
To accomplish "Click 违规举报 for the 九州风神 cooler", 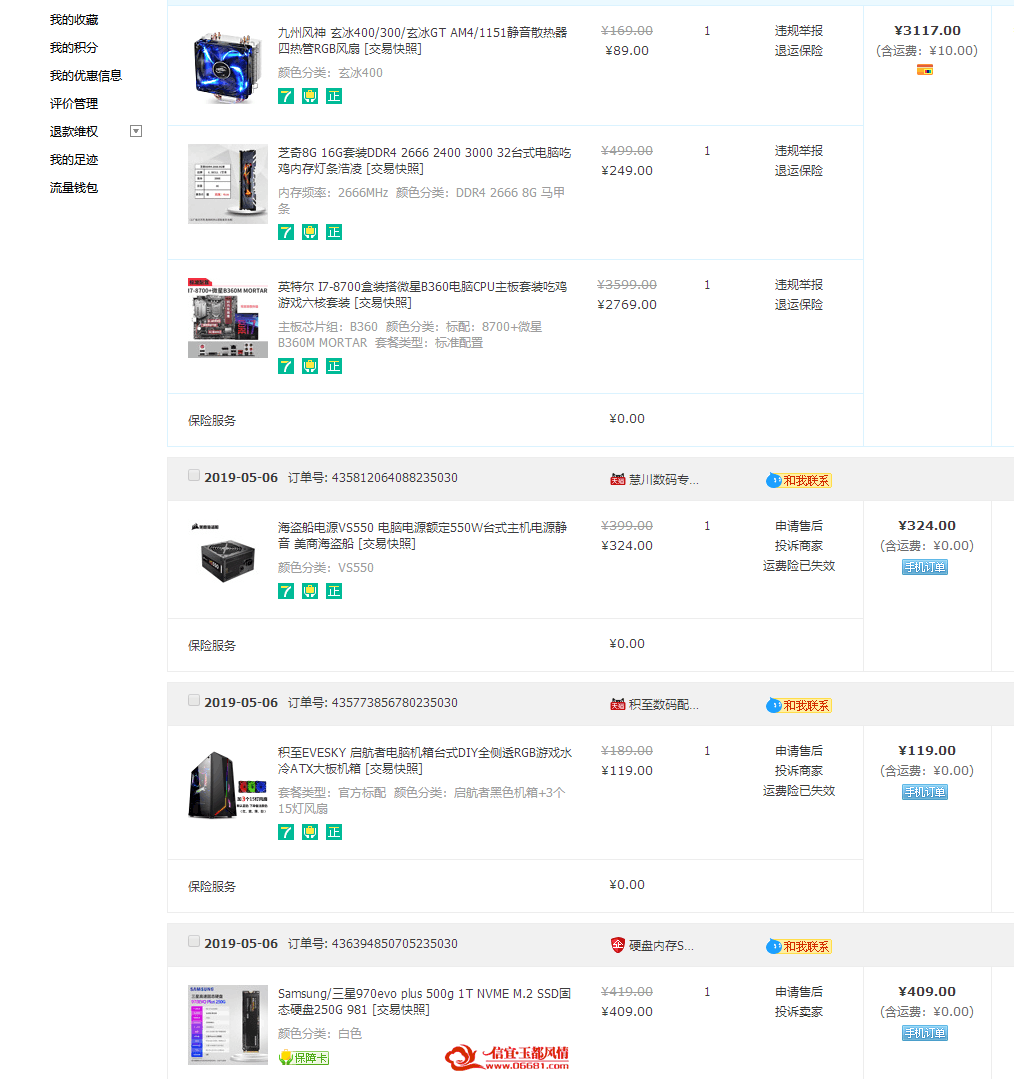I will click(x=799, y=31).
